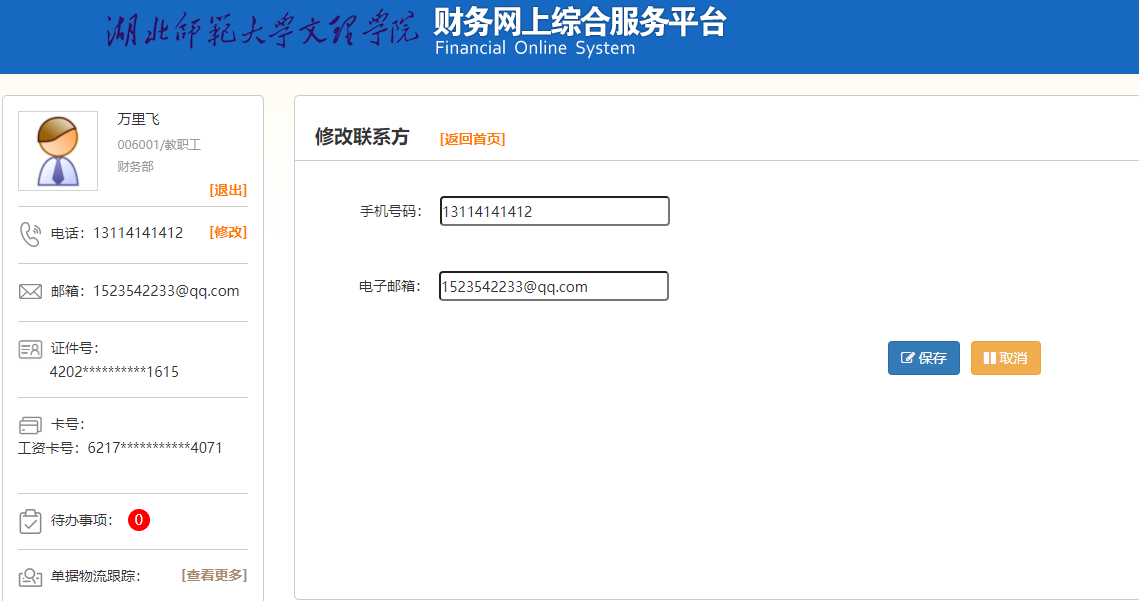
Task: Focus the 手机号码 input field
Action: pos(554,211)
